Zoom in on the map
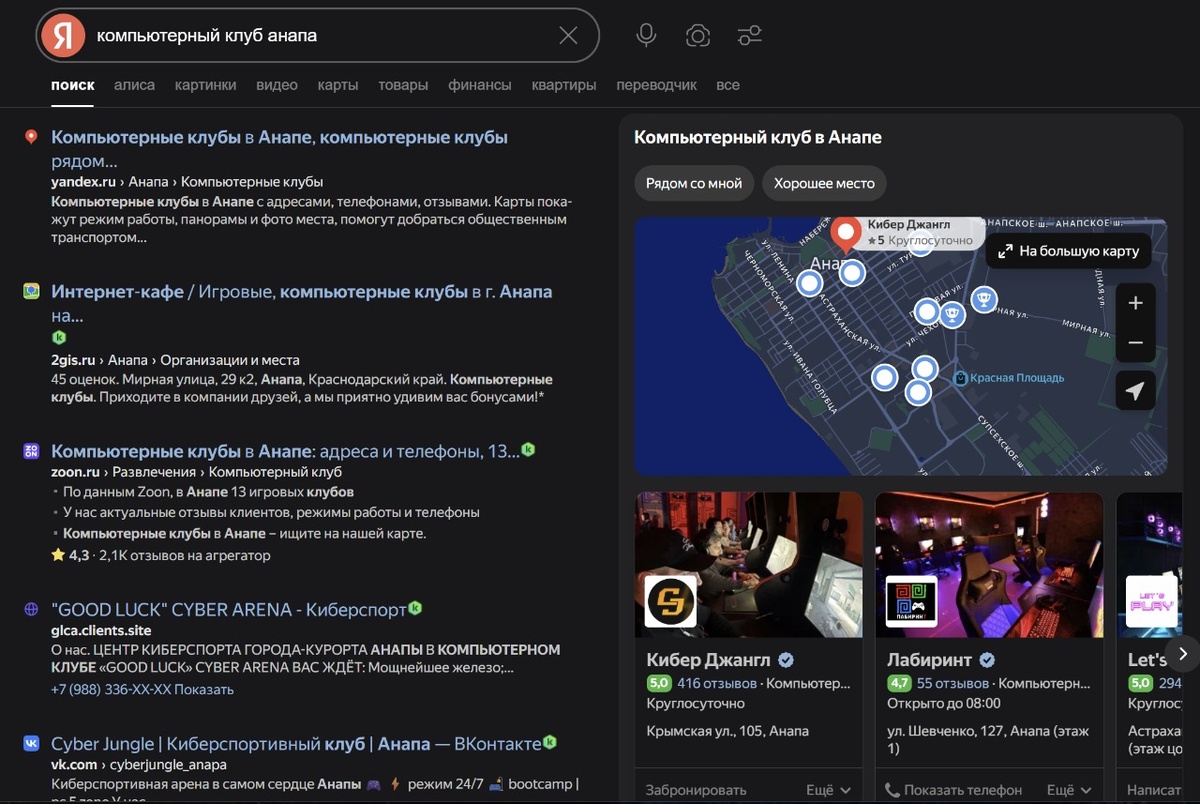 point(1135,303)
